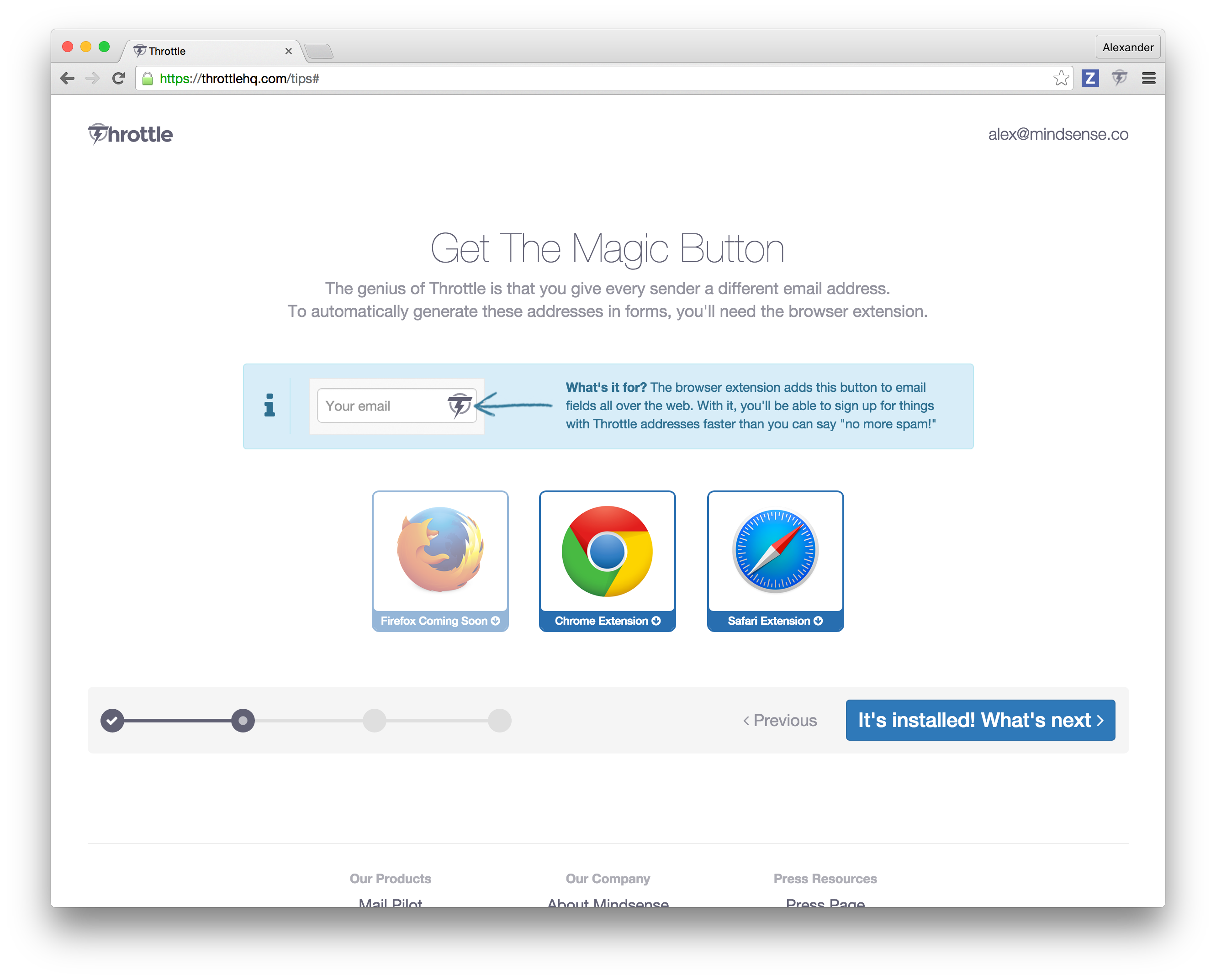Reload the current page
Image resolution: width=1216 pixels, height=980 pixels.
[118, 79]
